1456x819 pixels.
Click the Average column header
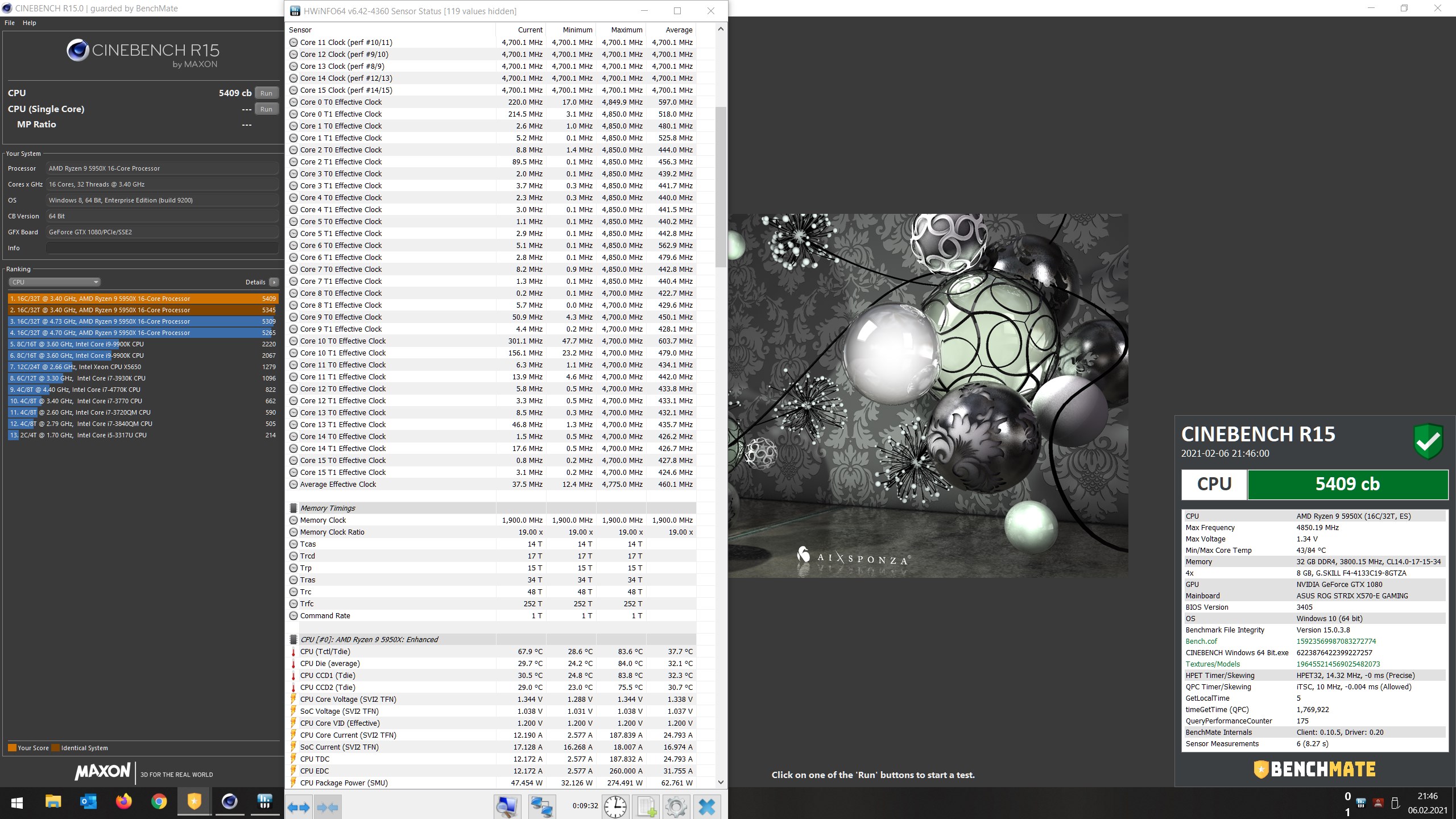point(671,30)
